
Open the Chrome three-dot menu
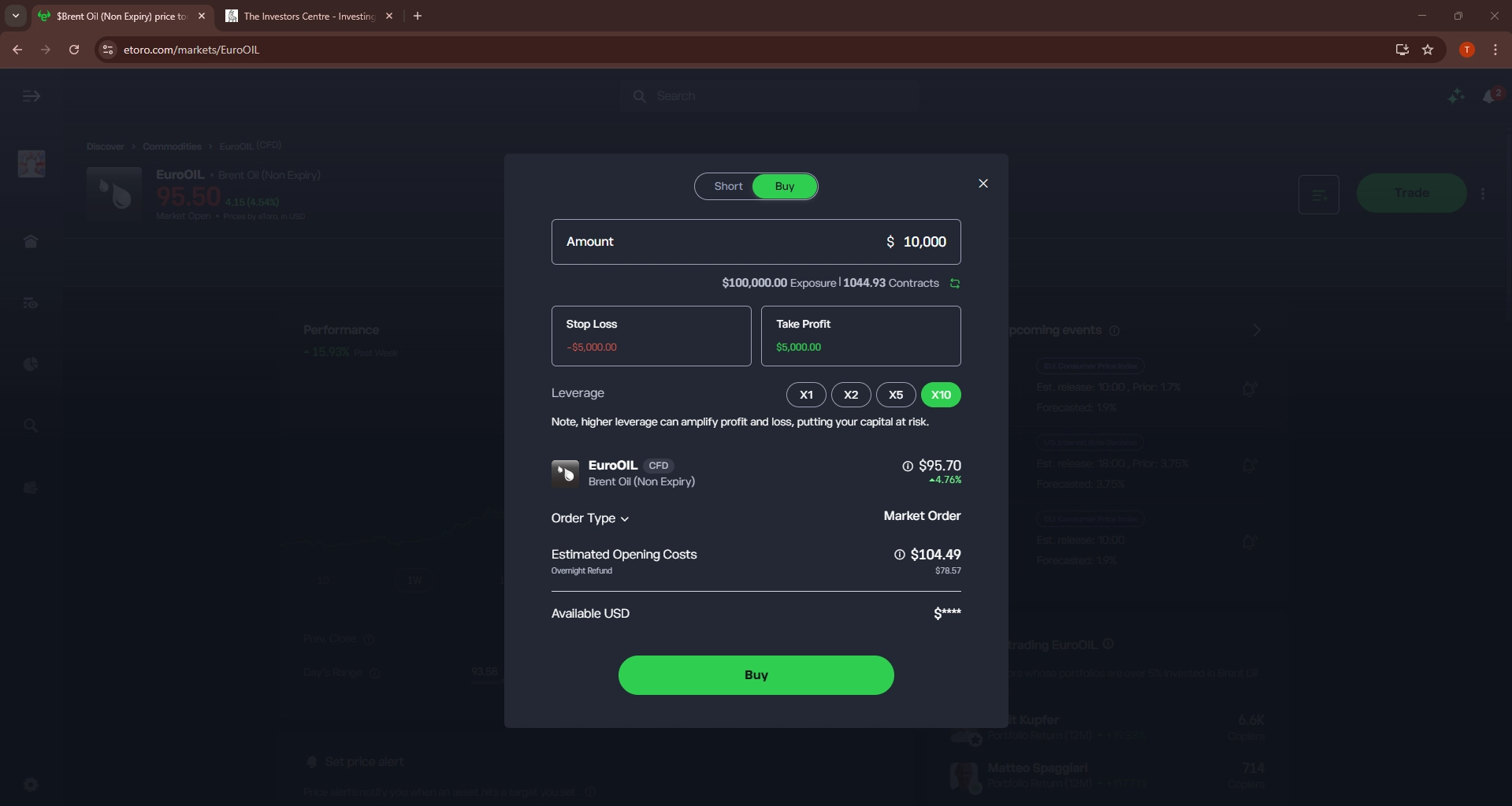[1495, 50]
